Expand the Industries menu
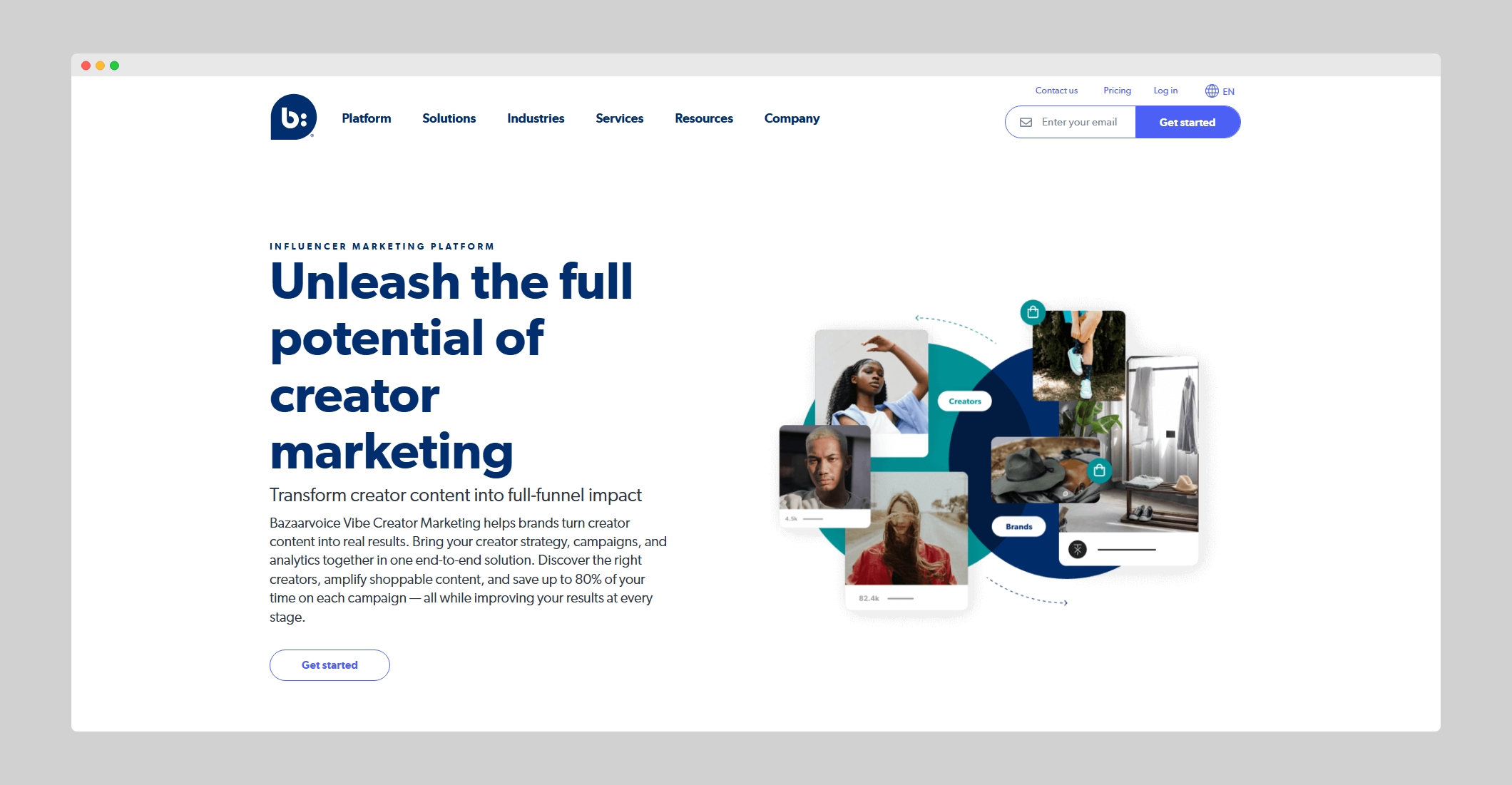This screenshot has height=785, width=1512. click(x=536, y=118)
